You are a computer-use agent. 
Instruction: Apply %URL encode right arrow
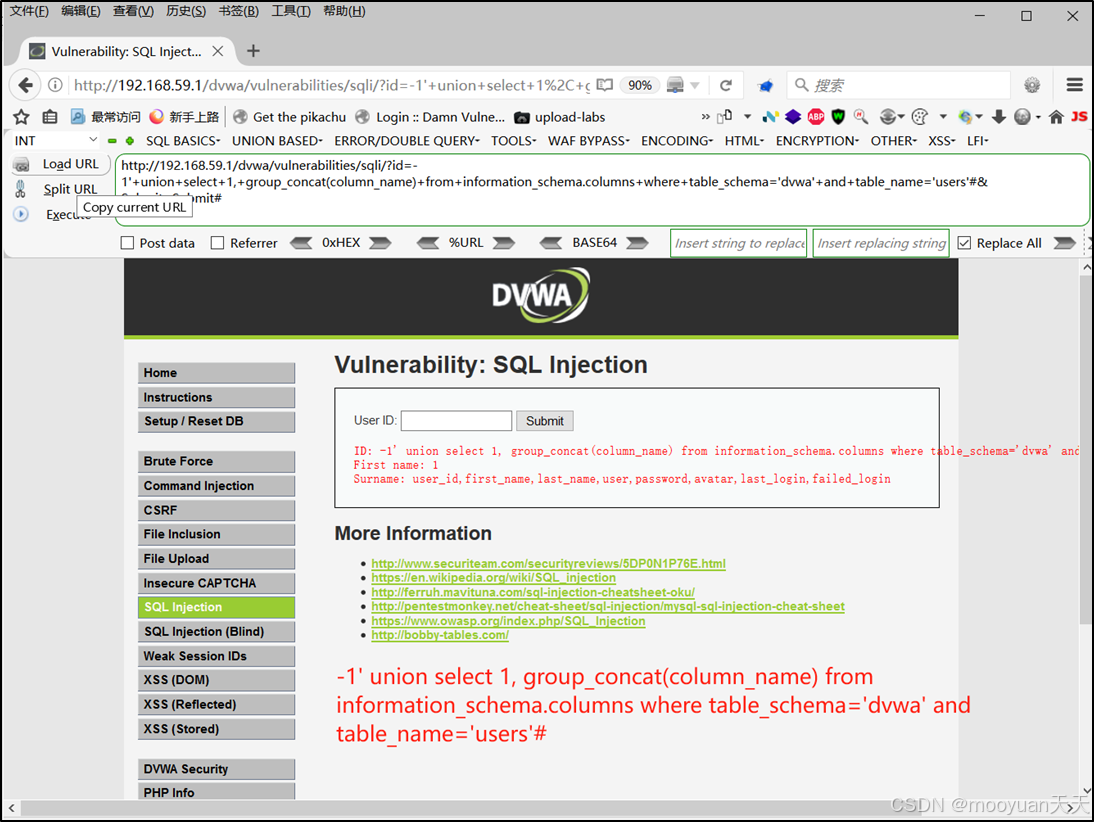pyautogui.click(x=504, y=243)
